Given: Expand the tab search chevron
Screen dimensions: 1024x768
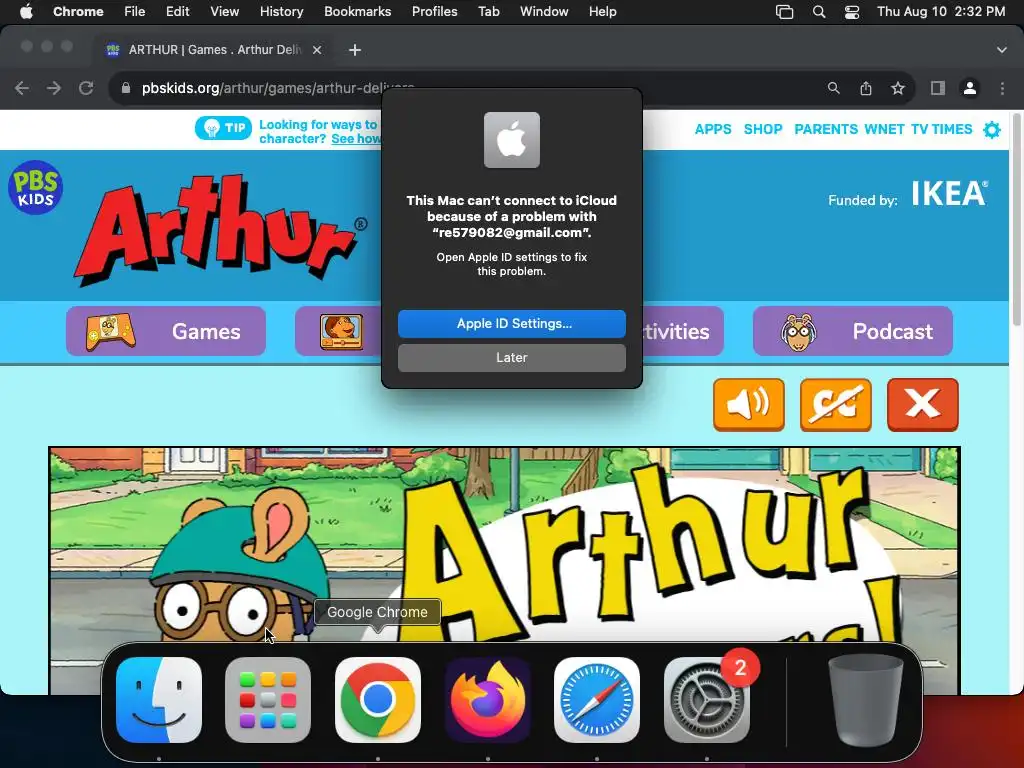Looking at the screenshot, I should tap(1001, 50).
